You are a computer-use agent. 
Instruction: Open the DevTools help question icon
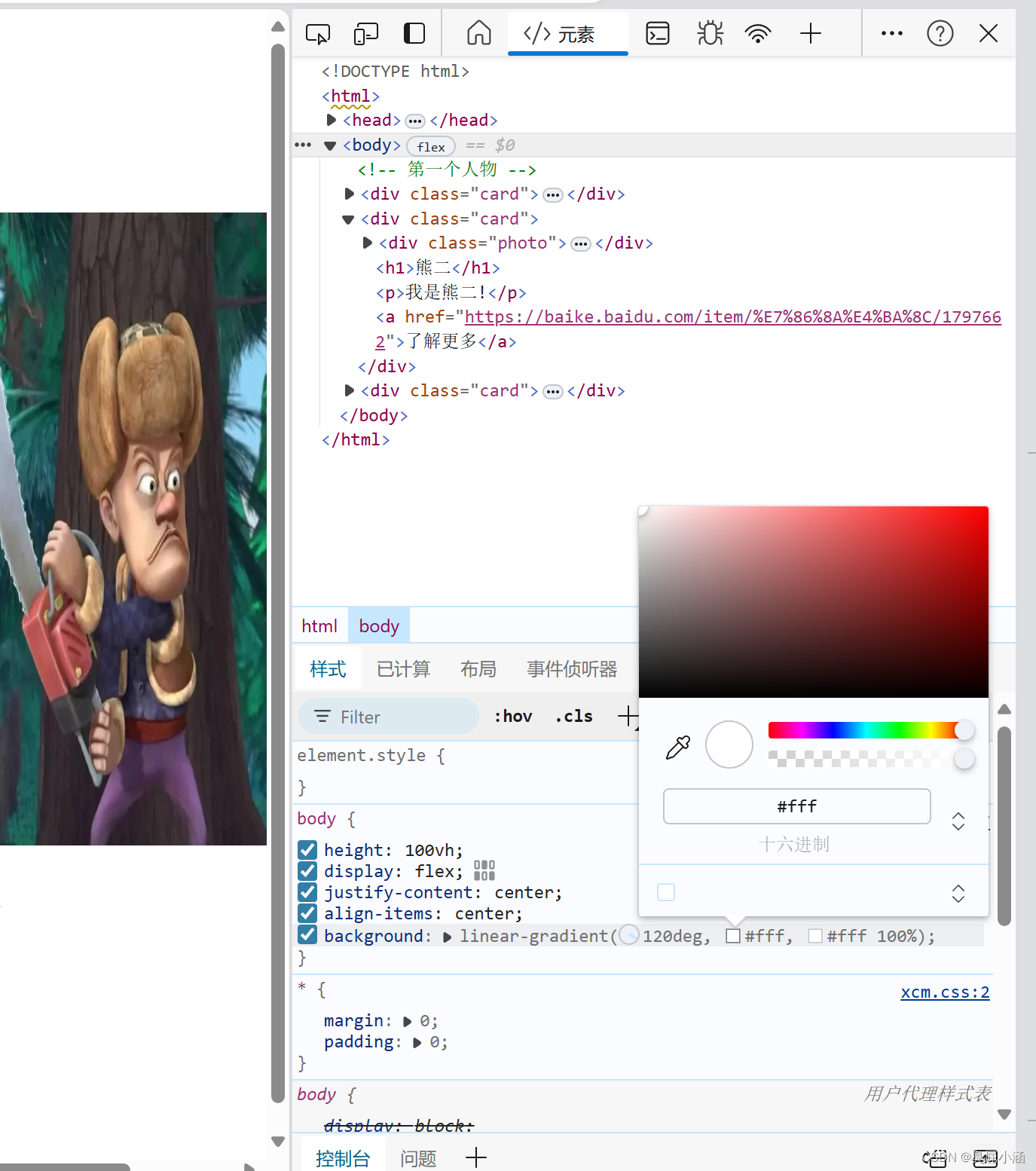pyautogui.click(x=940, y=33)
